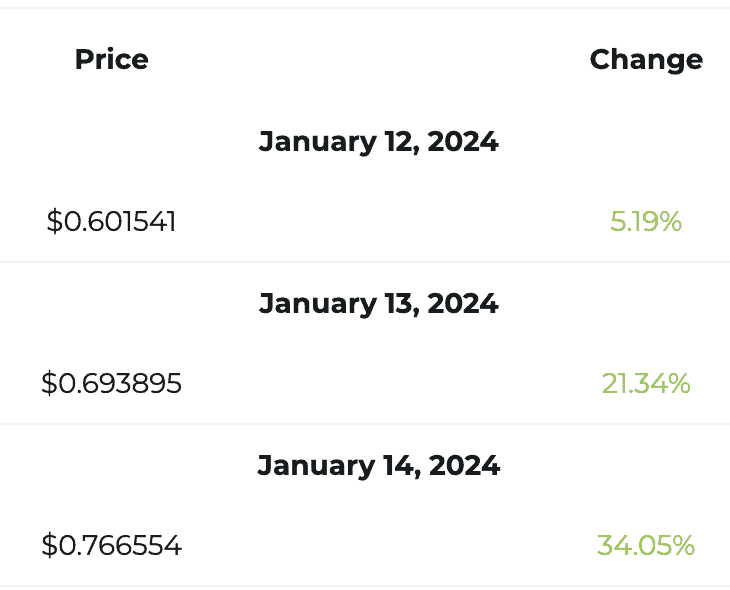Select the $0.766554 price value
The width and height of the screenshot is (730, 590).
[x=111, y=545]
